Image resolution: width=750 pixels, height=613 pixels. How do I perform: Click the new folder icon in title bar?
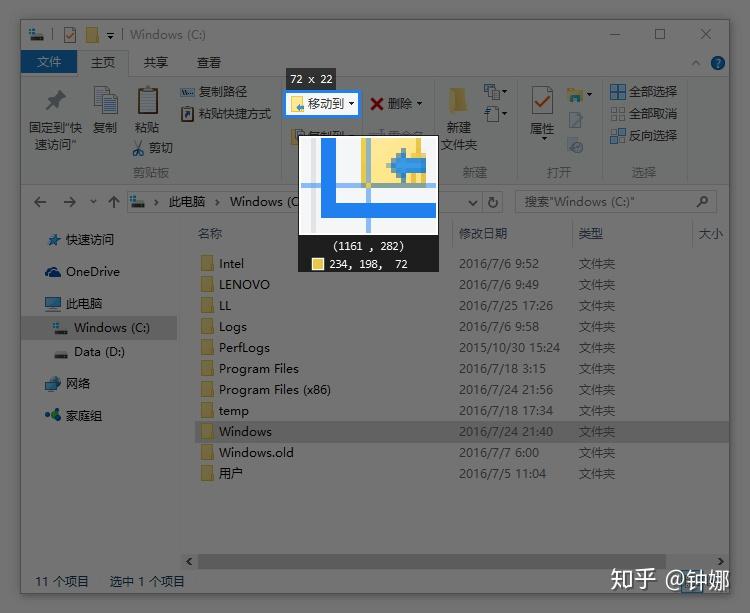[92, 35]
